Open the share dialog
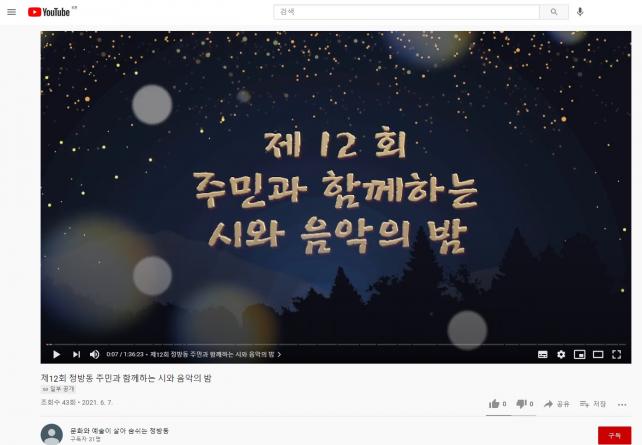The height and width of the screenshot is (445, 642). tap(556, 404)
